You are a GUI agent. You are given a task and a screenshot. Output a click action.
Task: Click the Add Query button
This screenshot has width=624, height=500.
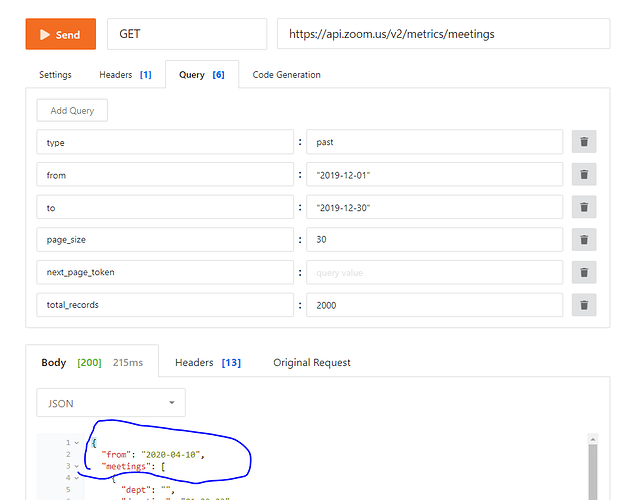pyautogui.click(x=72, y=110)
